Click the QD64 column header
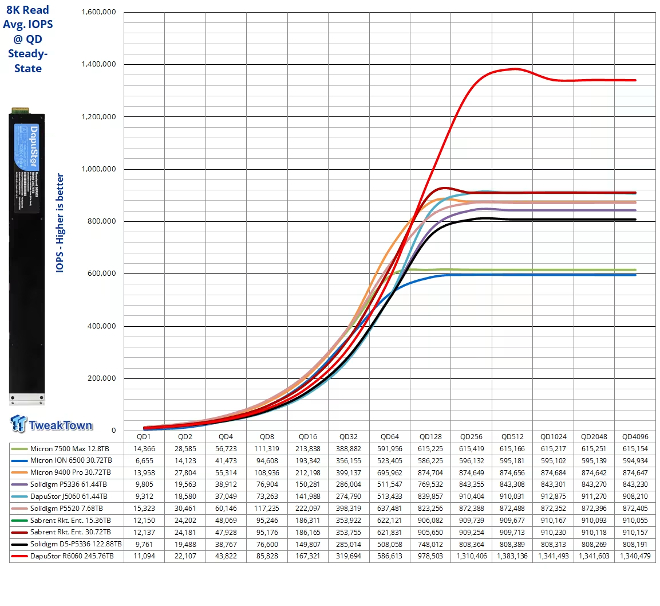660x606 pixels. pos(390,437)
